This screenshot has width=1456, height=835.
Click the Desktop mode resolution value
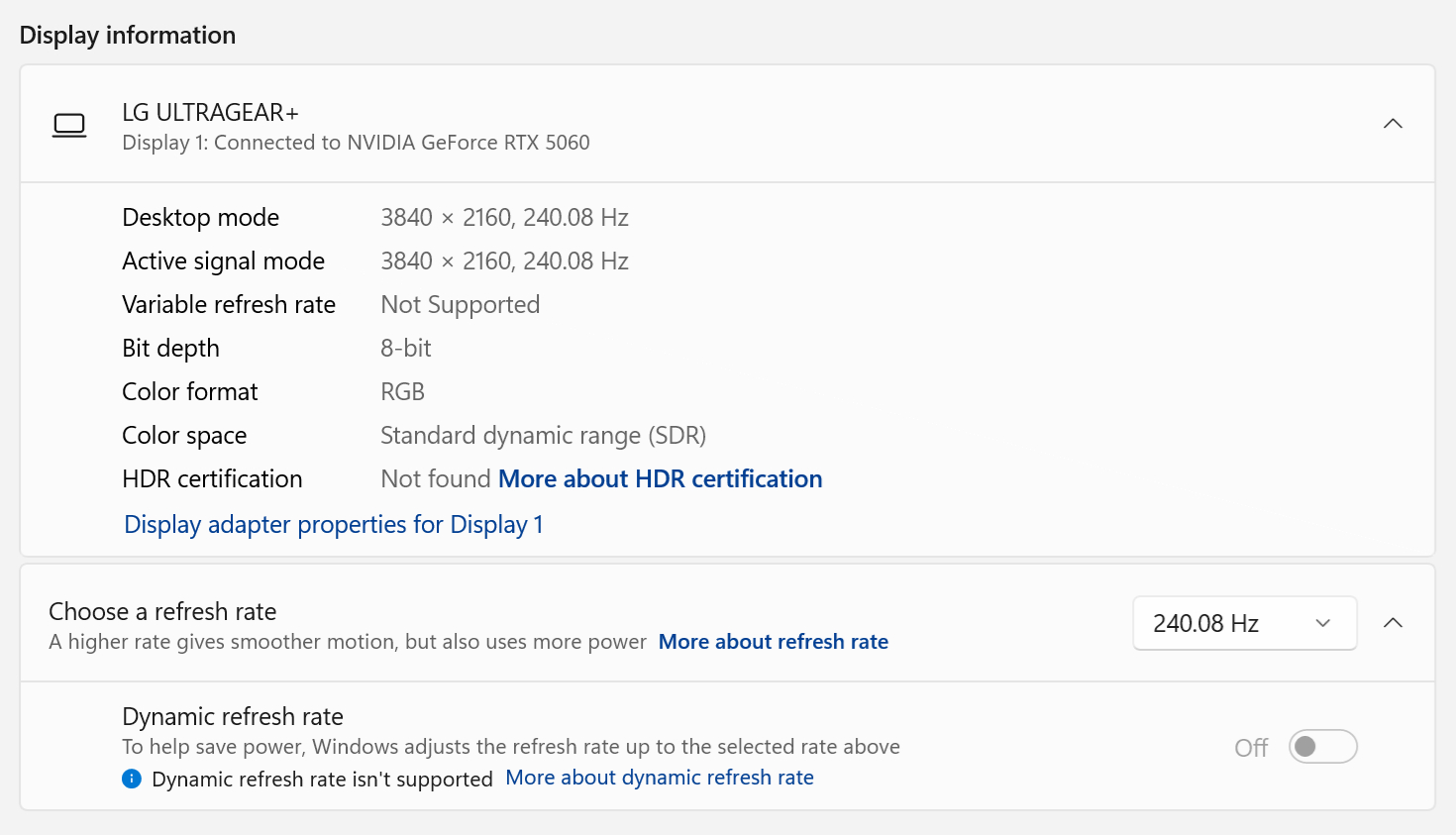pyautogui.click(x=504, y=218)
